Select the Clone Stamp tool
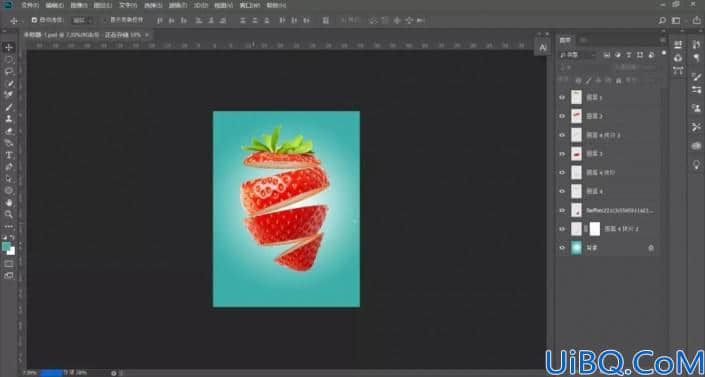 pyautogui.click(x=9, y=119)
